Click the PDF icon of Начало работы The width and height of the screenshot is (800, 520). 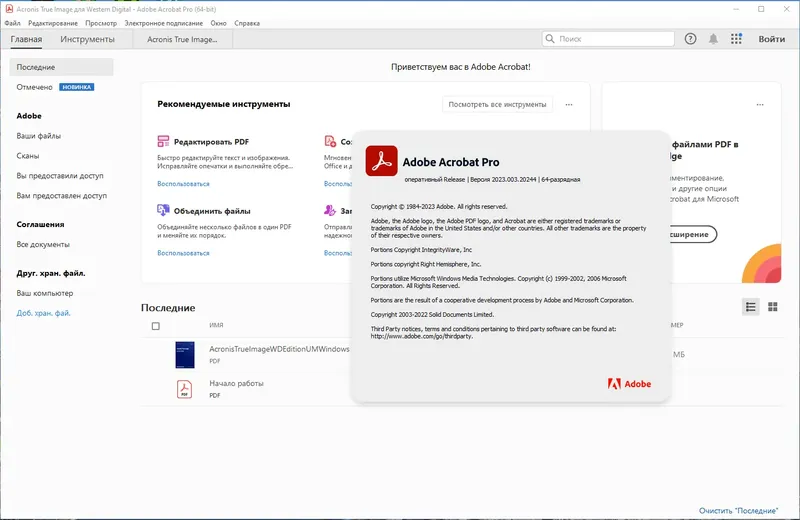[x=184, y=389]
